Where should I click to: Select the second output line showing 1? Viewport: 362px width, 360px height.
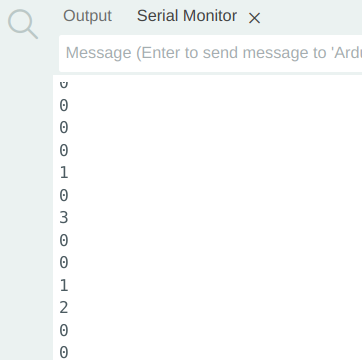(64, 285)
